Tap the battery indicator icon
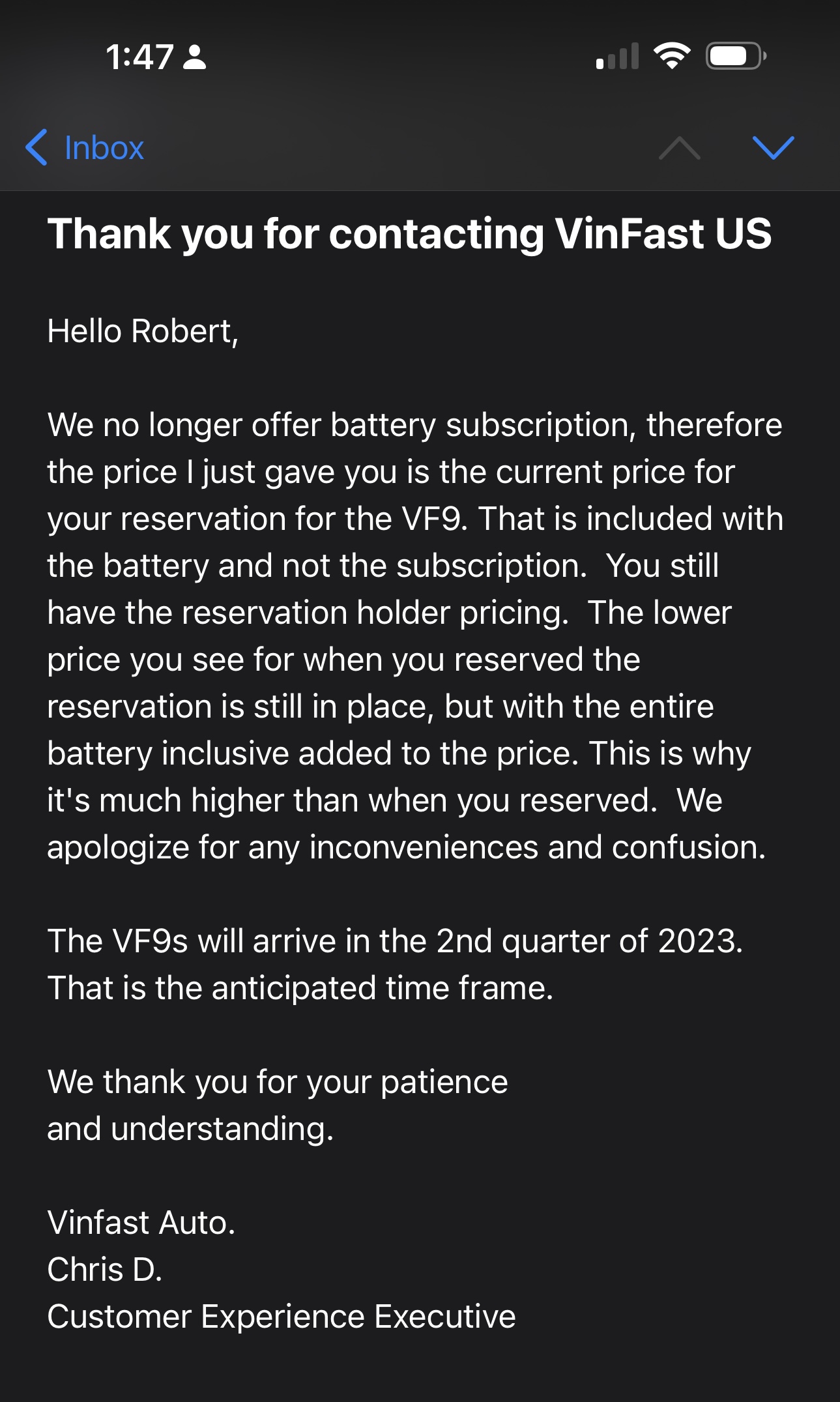The height and width of the screenshot is (1402, 840). click(x=736, y=56)
